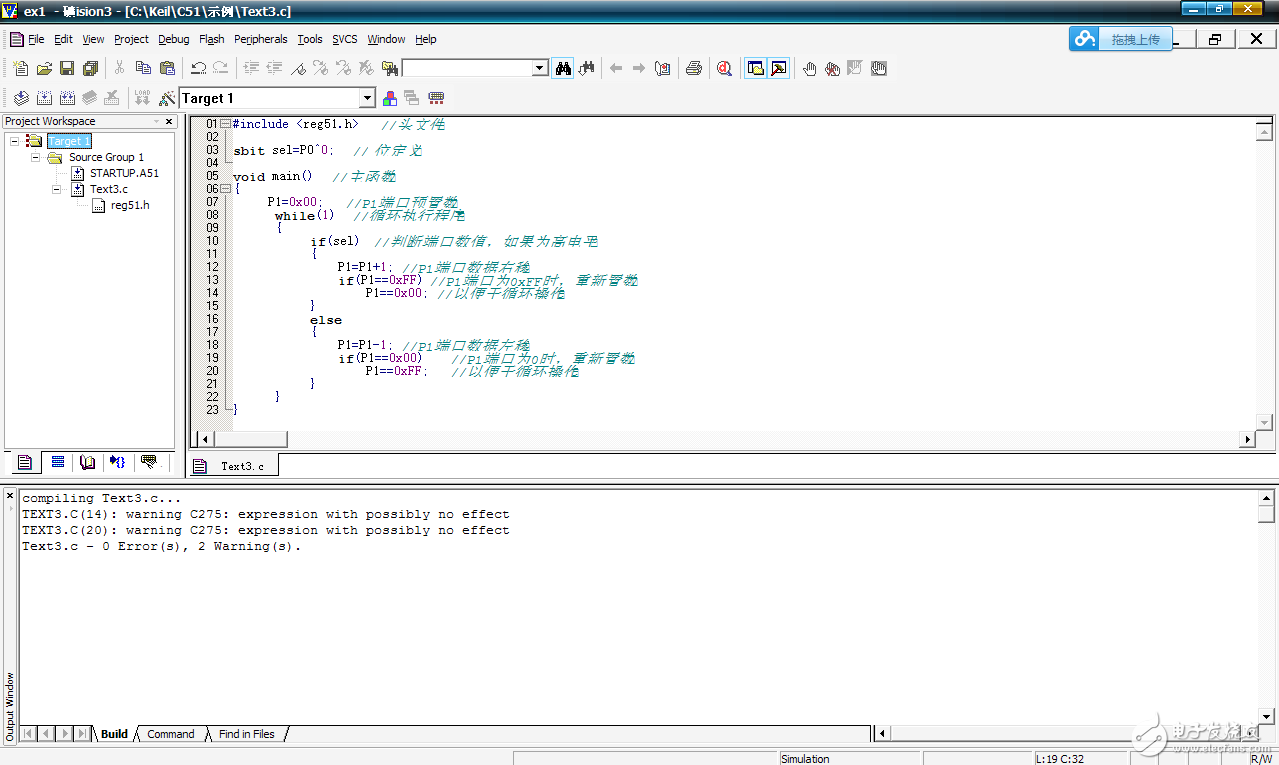Open the Target 1 dropdown list

[x=367, y=98]
